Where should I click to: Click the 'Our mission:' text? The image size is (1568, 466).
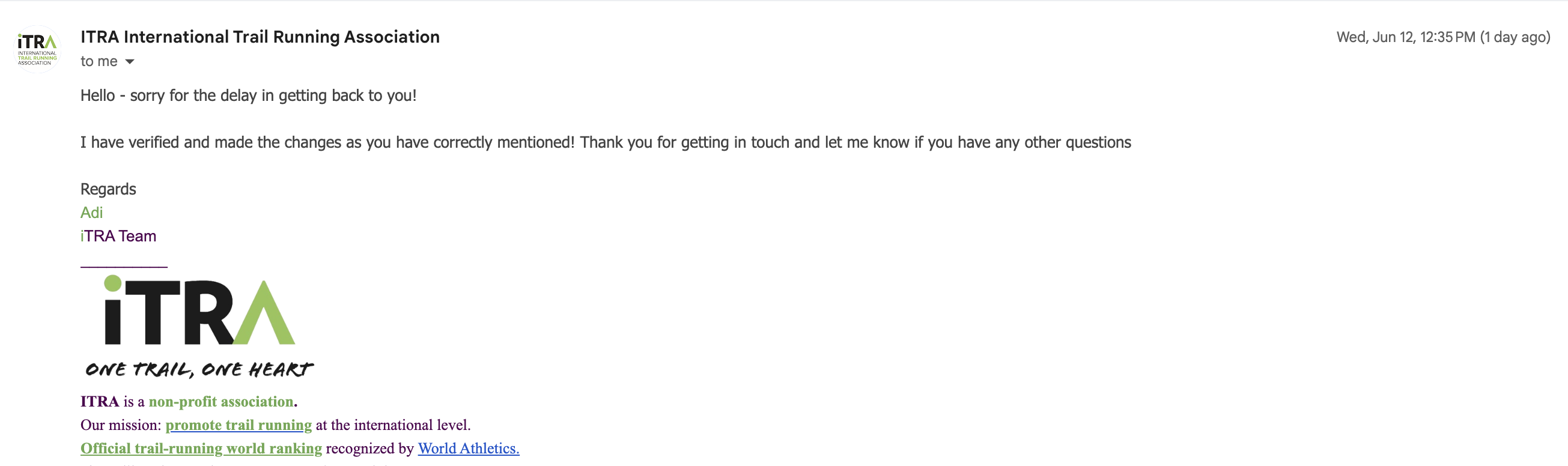coord(121,425)
